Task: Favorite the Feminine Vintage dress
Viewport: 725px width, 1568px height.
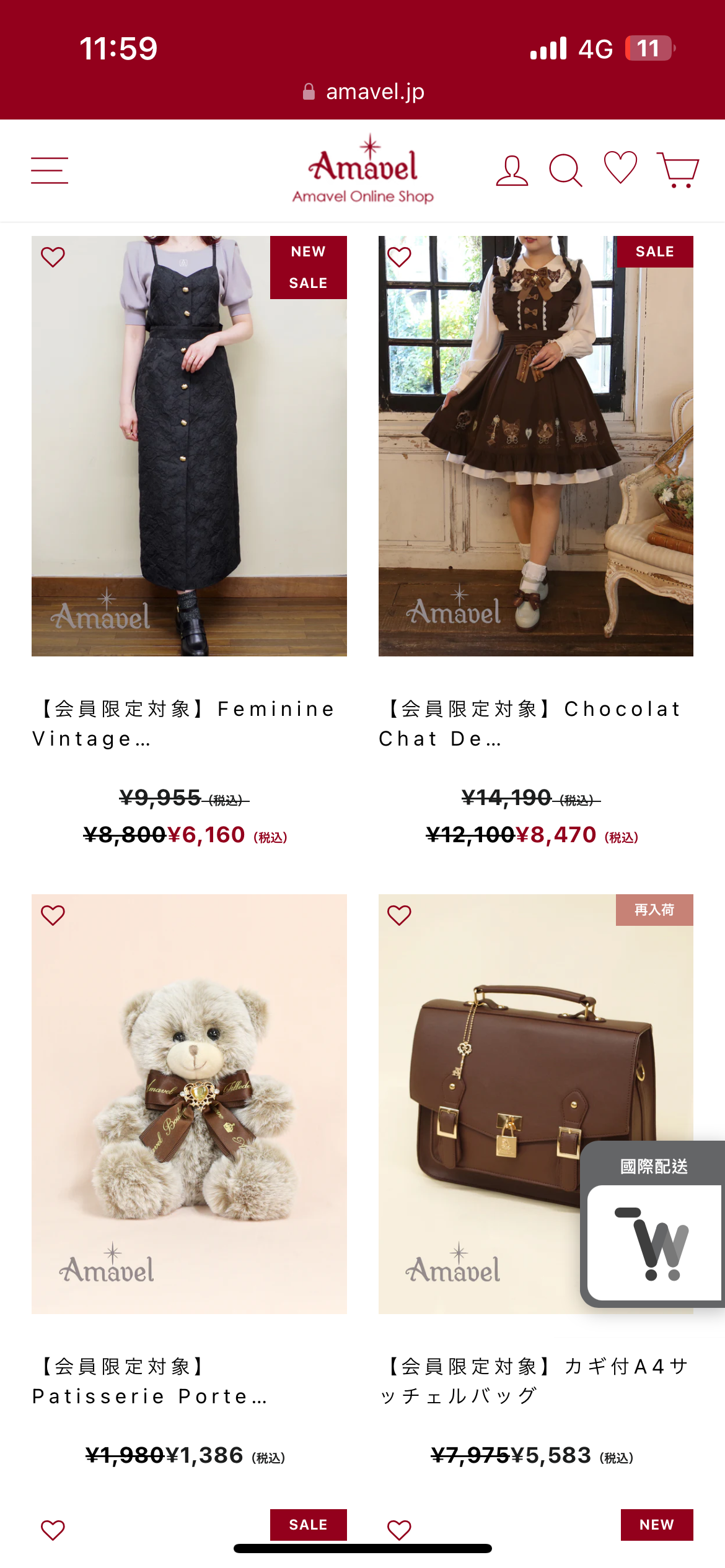Action: 53,256
